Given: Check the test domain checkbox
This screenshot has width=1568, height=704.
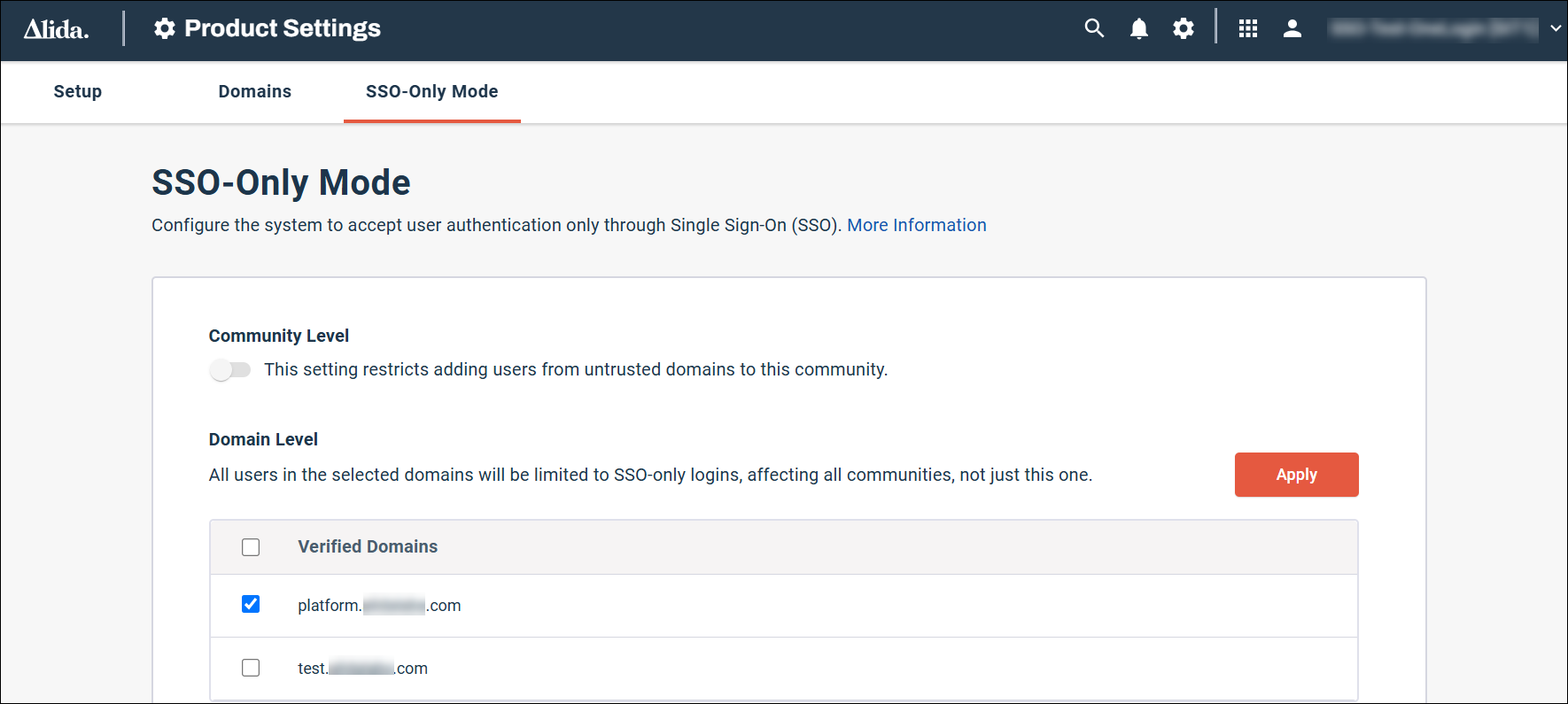Looking at the screenshot, I should (251, 668).
